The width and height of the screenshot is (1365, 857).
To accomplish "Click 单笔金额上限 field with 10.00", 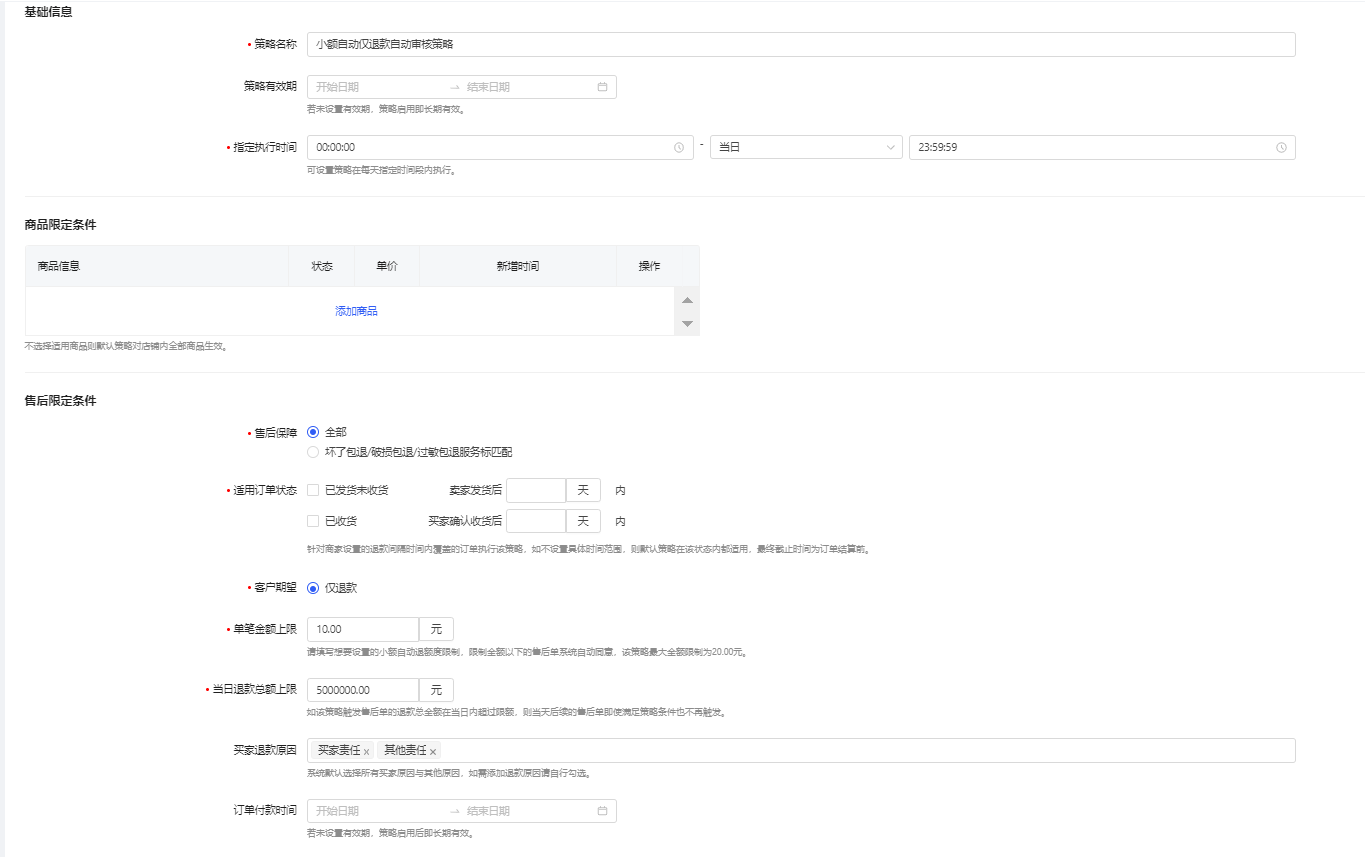I will pos(362,629).
